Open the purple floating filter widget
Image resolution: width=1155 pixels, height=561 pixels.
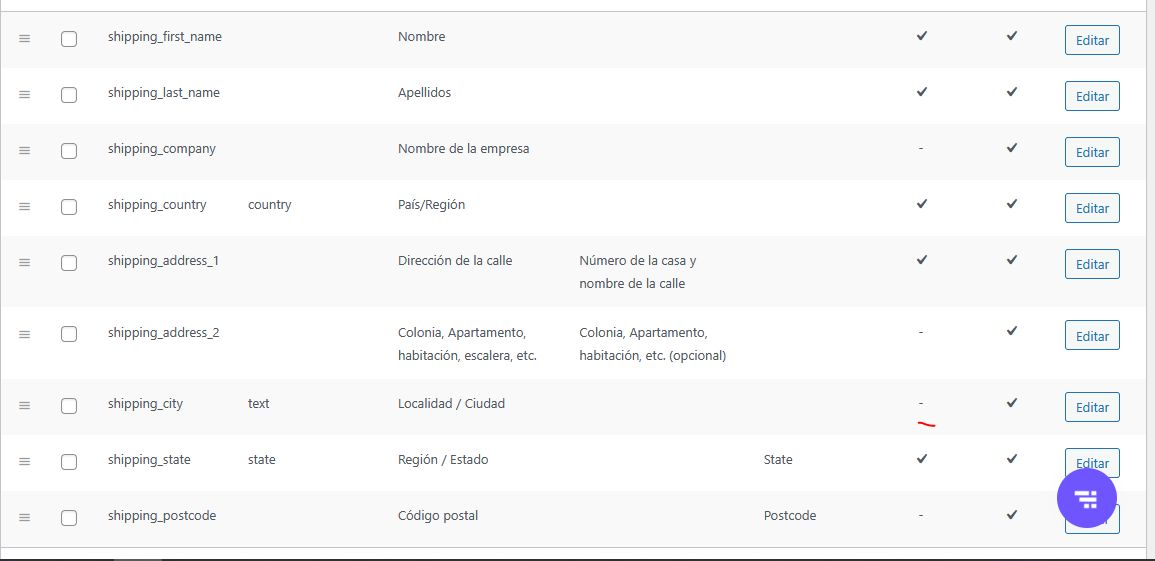[1086, 498]
